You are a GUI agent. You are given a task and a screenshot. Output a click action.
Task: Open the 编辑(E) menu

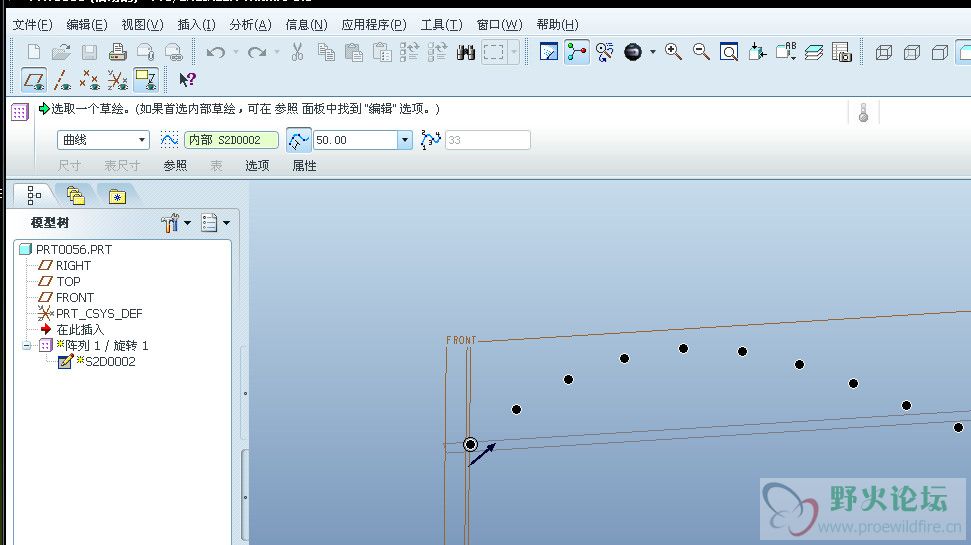click(x=87, y=25)
